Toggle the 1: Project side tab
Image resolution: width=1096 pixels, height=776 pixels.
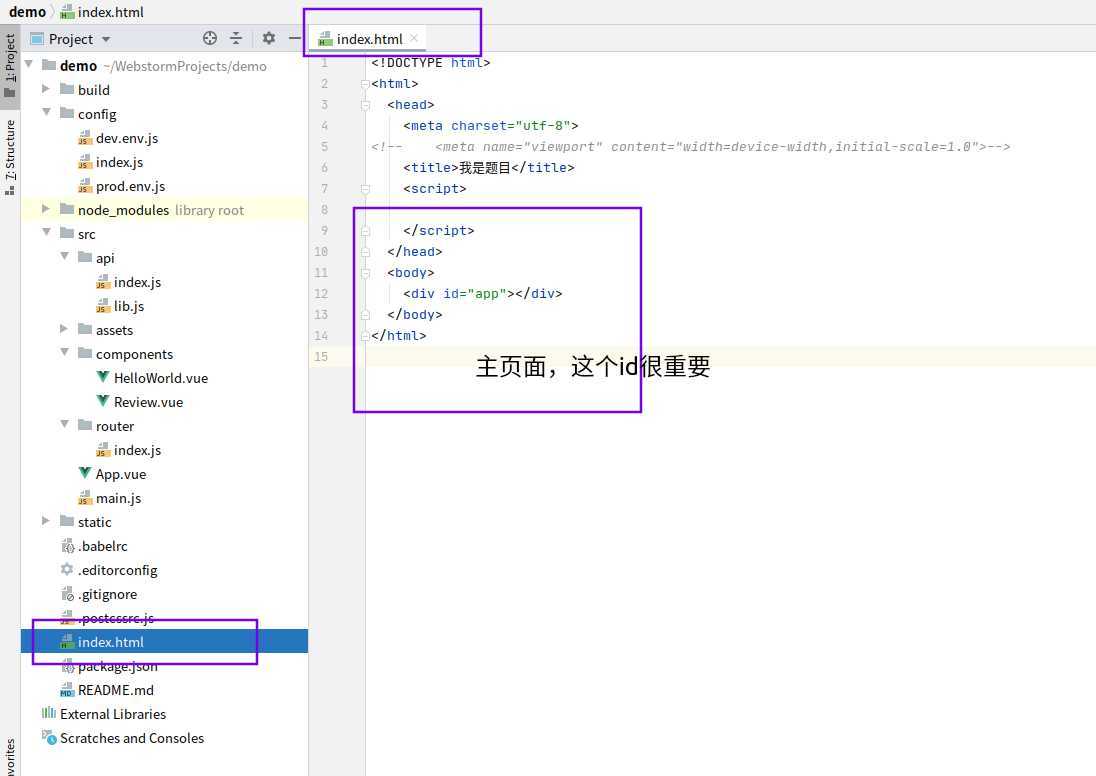pos(10,67)
